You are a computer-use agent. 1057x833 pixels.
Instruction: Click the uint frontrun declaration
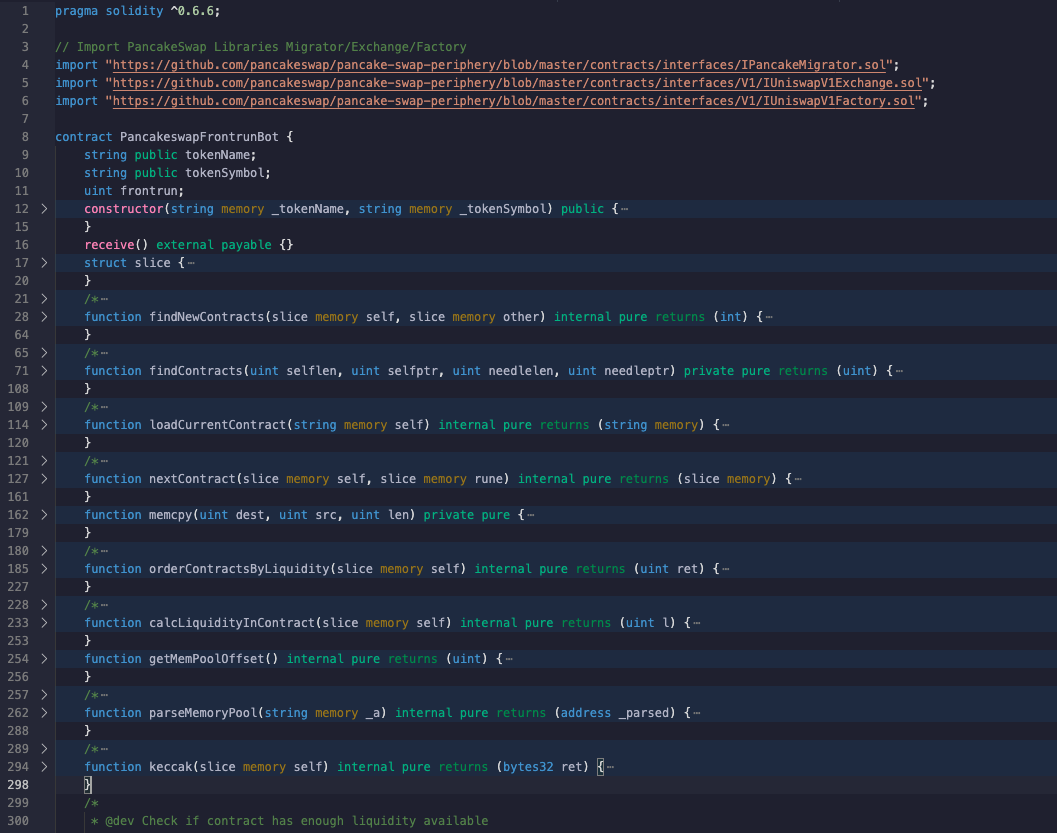[133, 191]
